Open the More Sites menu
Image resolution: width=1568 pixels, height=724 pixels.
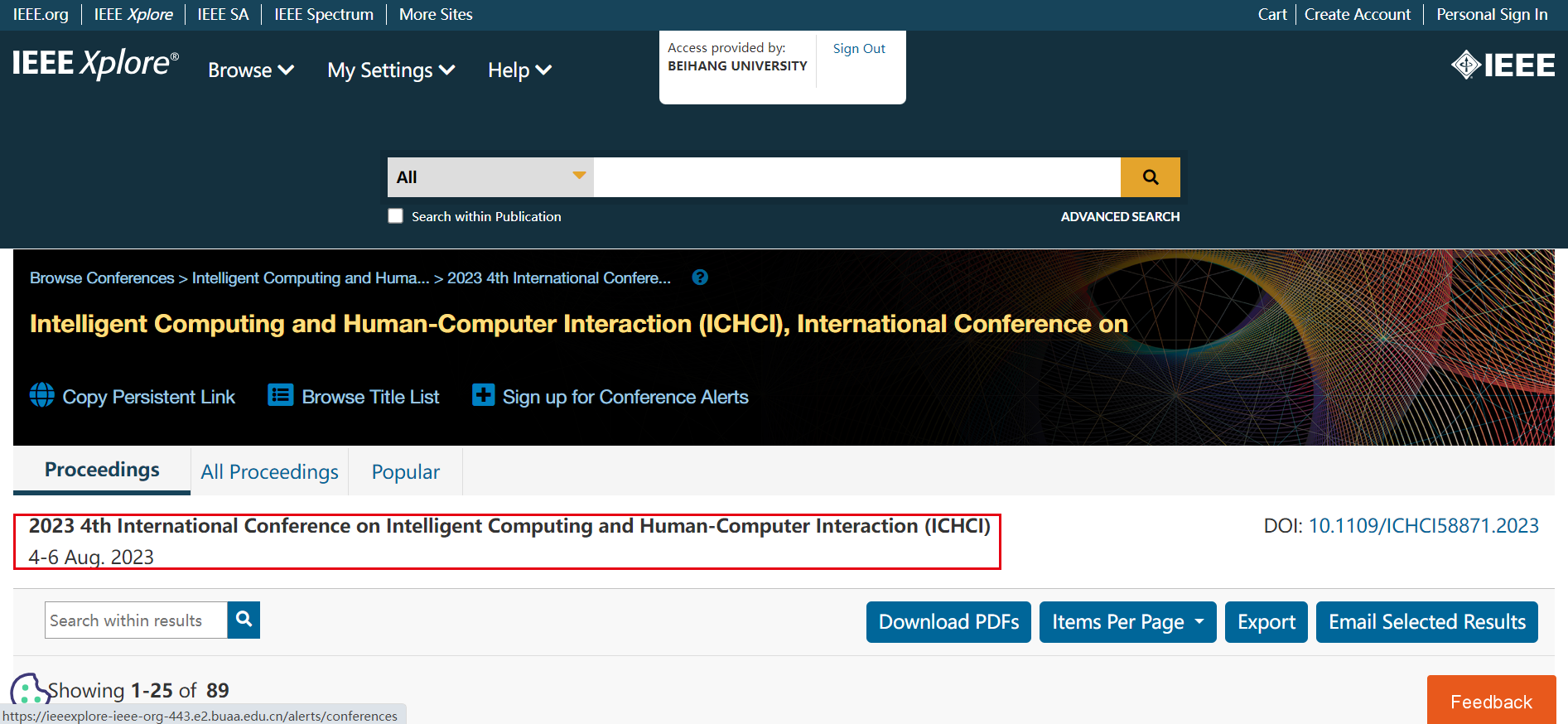[436, 14]
